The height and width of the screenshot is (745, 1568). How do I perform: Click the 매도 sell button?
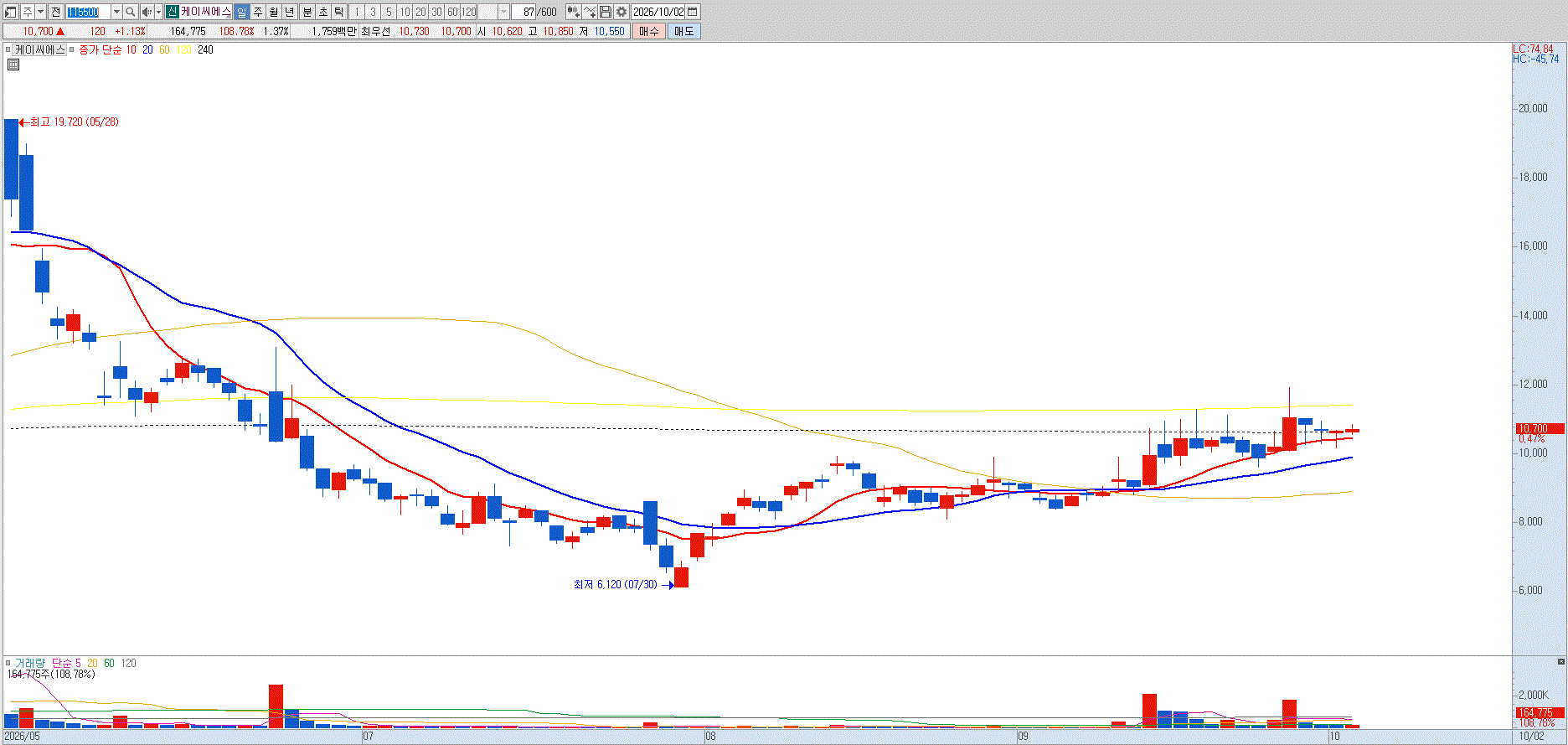(684, 31)
